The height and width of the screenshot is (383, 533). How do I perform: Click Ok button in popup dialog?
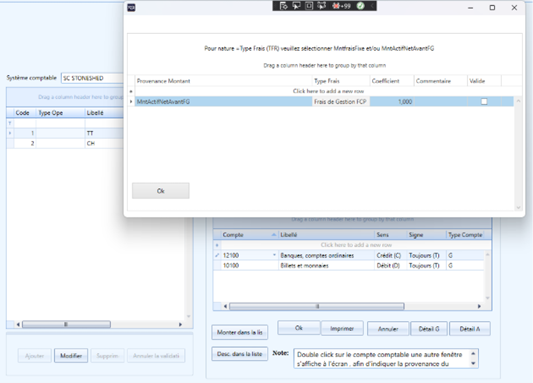click(x=160, y=191)
